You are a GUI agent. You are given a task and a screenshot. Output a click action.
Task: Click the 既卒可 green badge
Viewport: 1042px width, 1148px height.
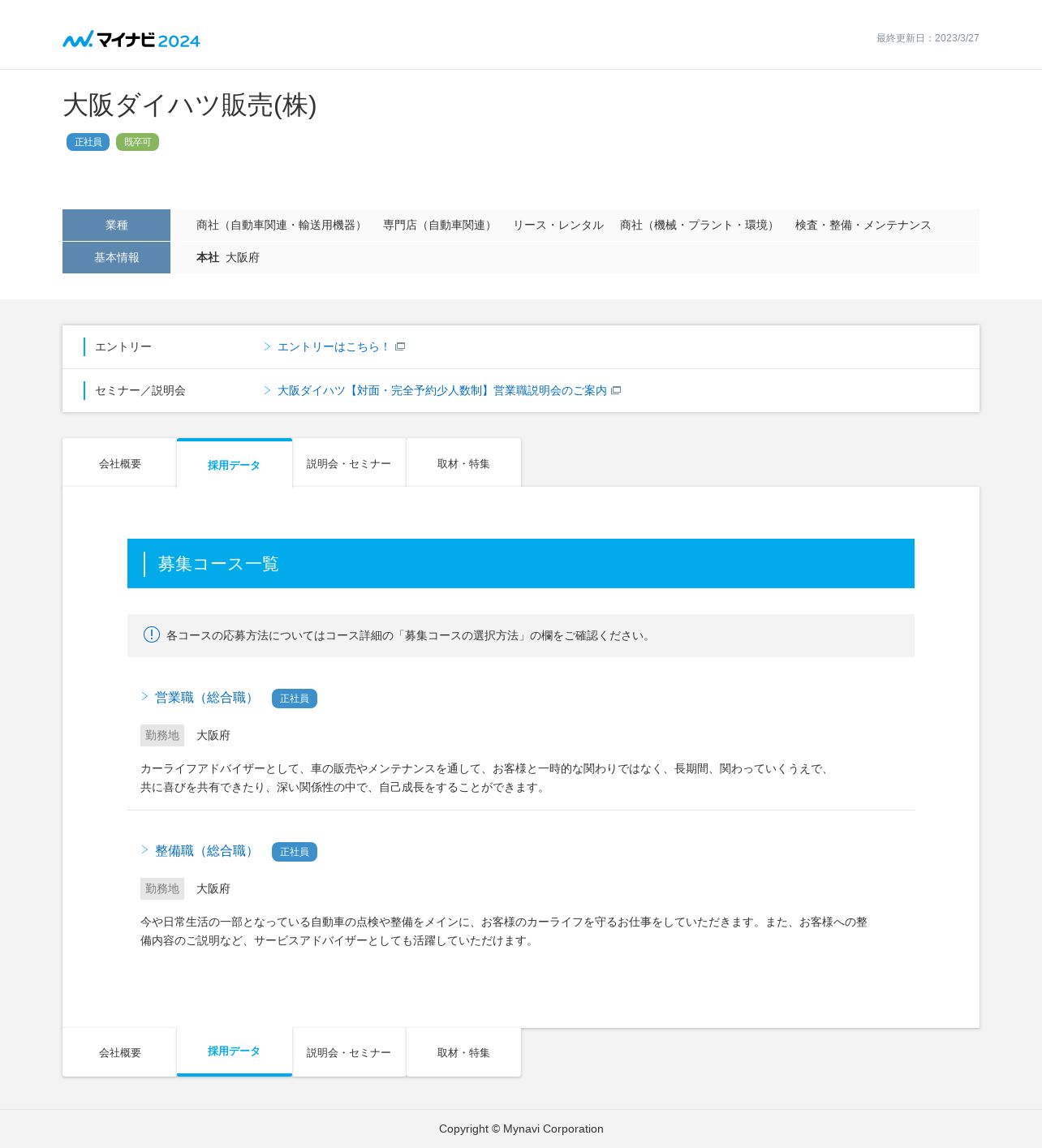point(137,142)
